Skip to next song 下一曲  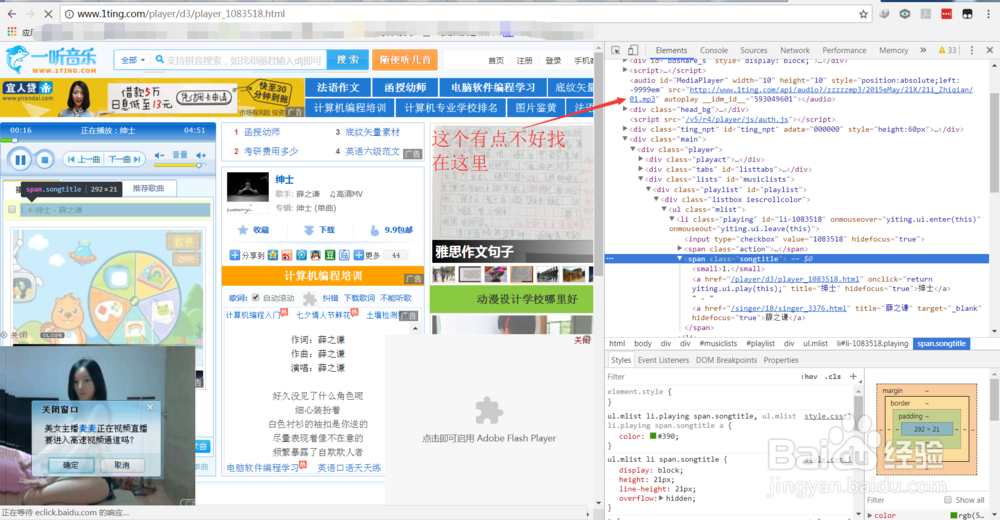click(x=124, y=159)
